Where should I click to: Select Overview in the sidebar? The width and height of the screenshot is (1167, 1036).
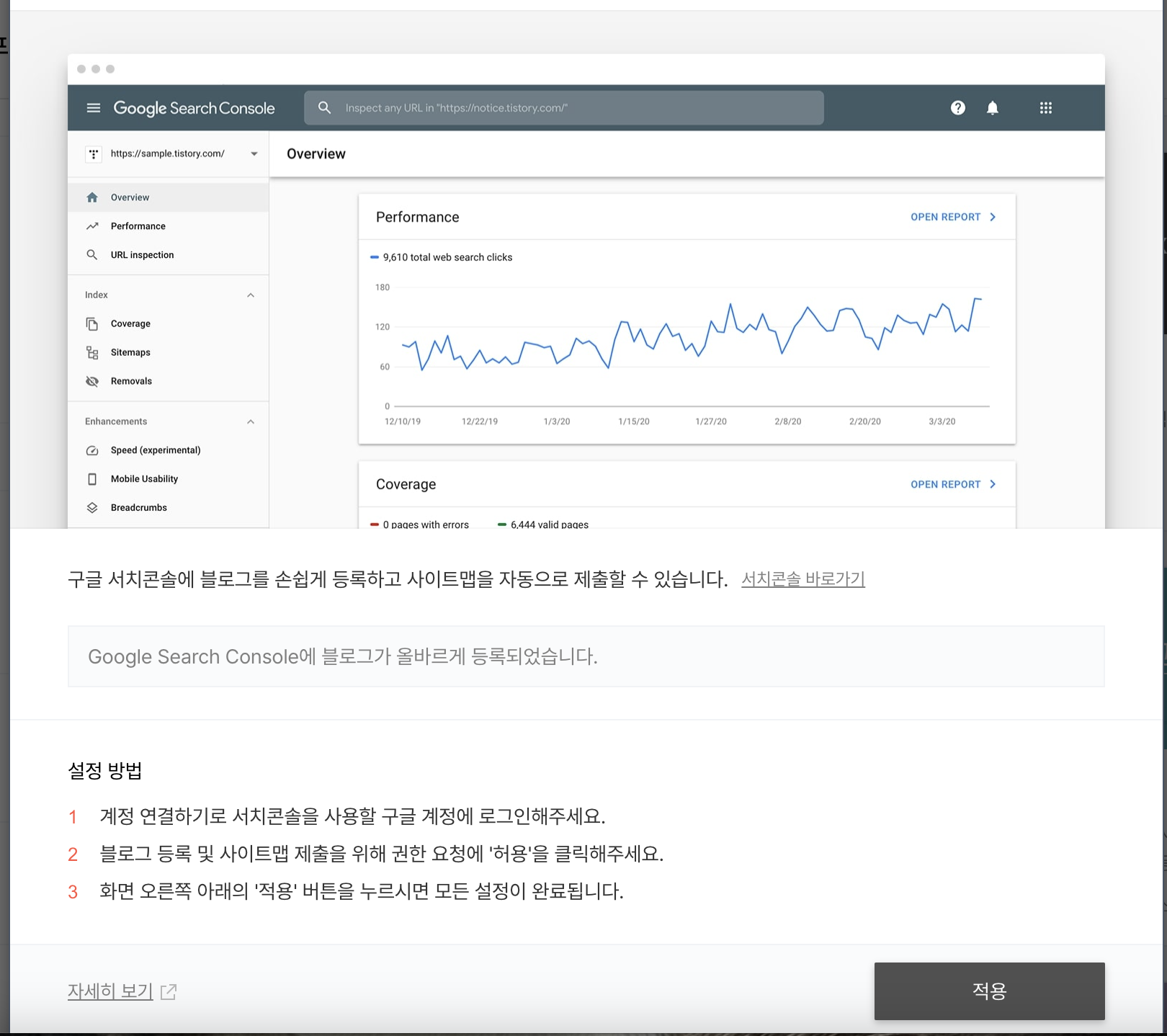pos(169,197)
